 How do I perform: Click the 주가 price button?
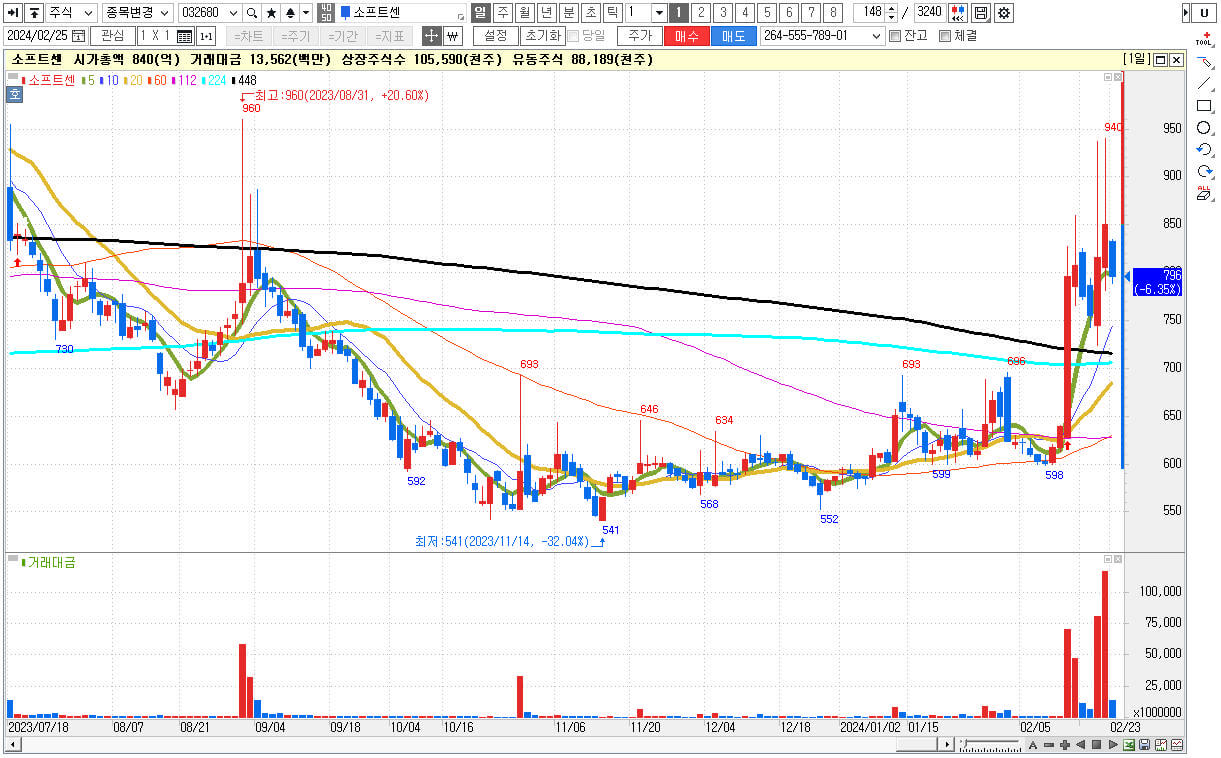[x=640, y=36]
